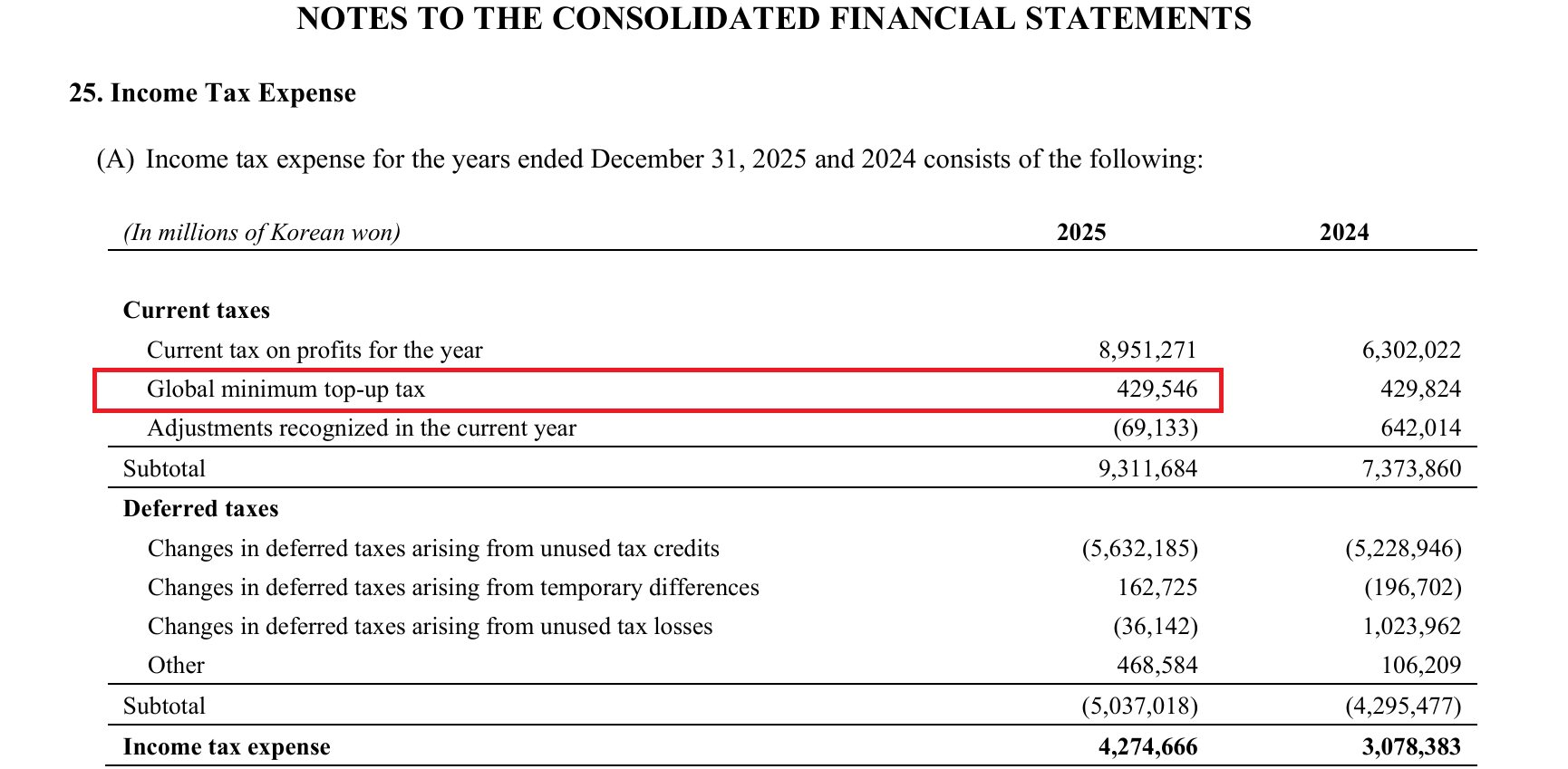This screenshot has height=769, width=1568.
Task: Click 'Changes in deferred taxes arising from unused tax credits'
Action: (x=433, y=549)
